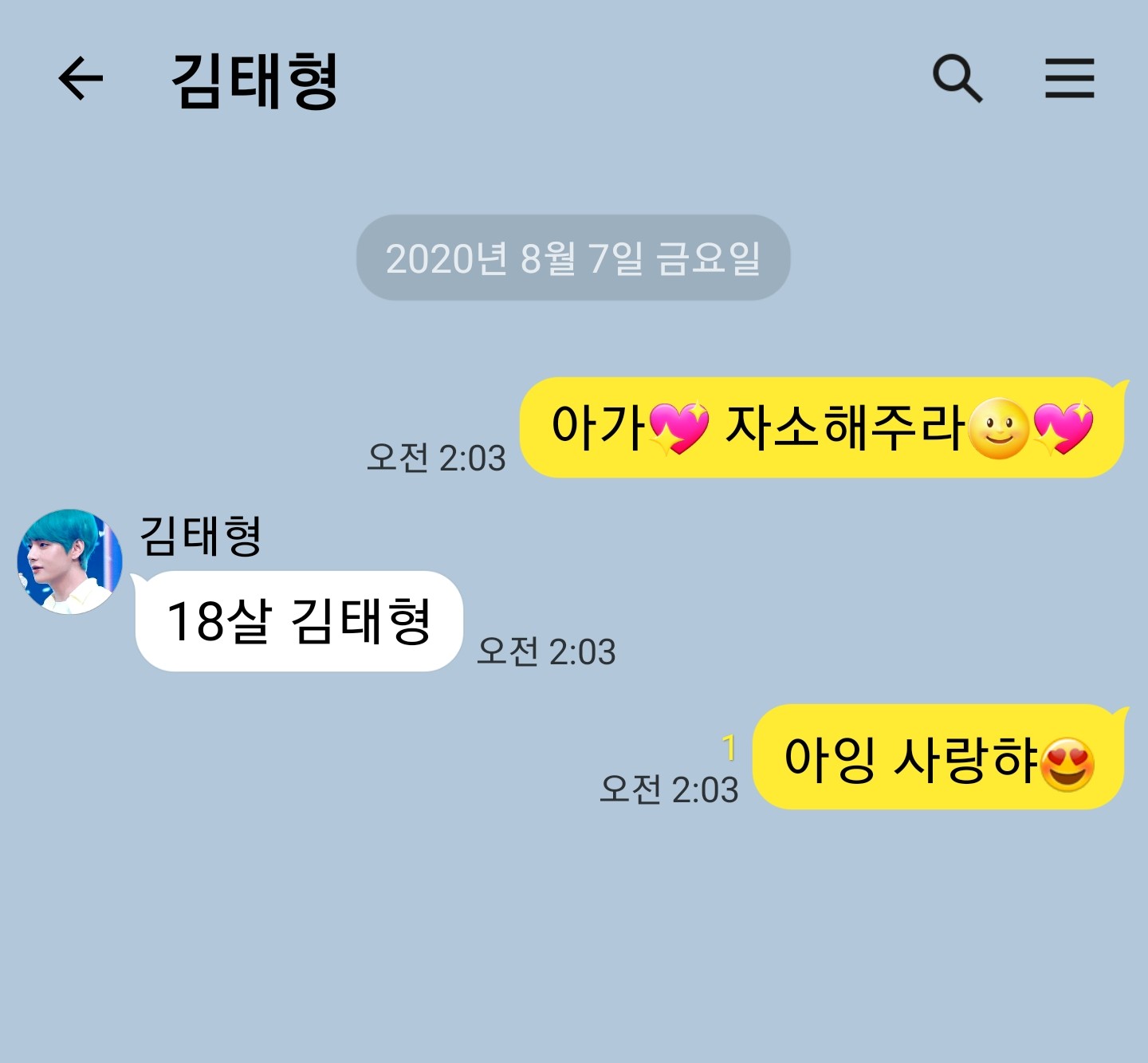The image size is (1148, 1063).
Task: Tap 오전 2:03 timestamp beside first yellow bubble
Action: 436,458
